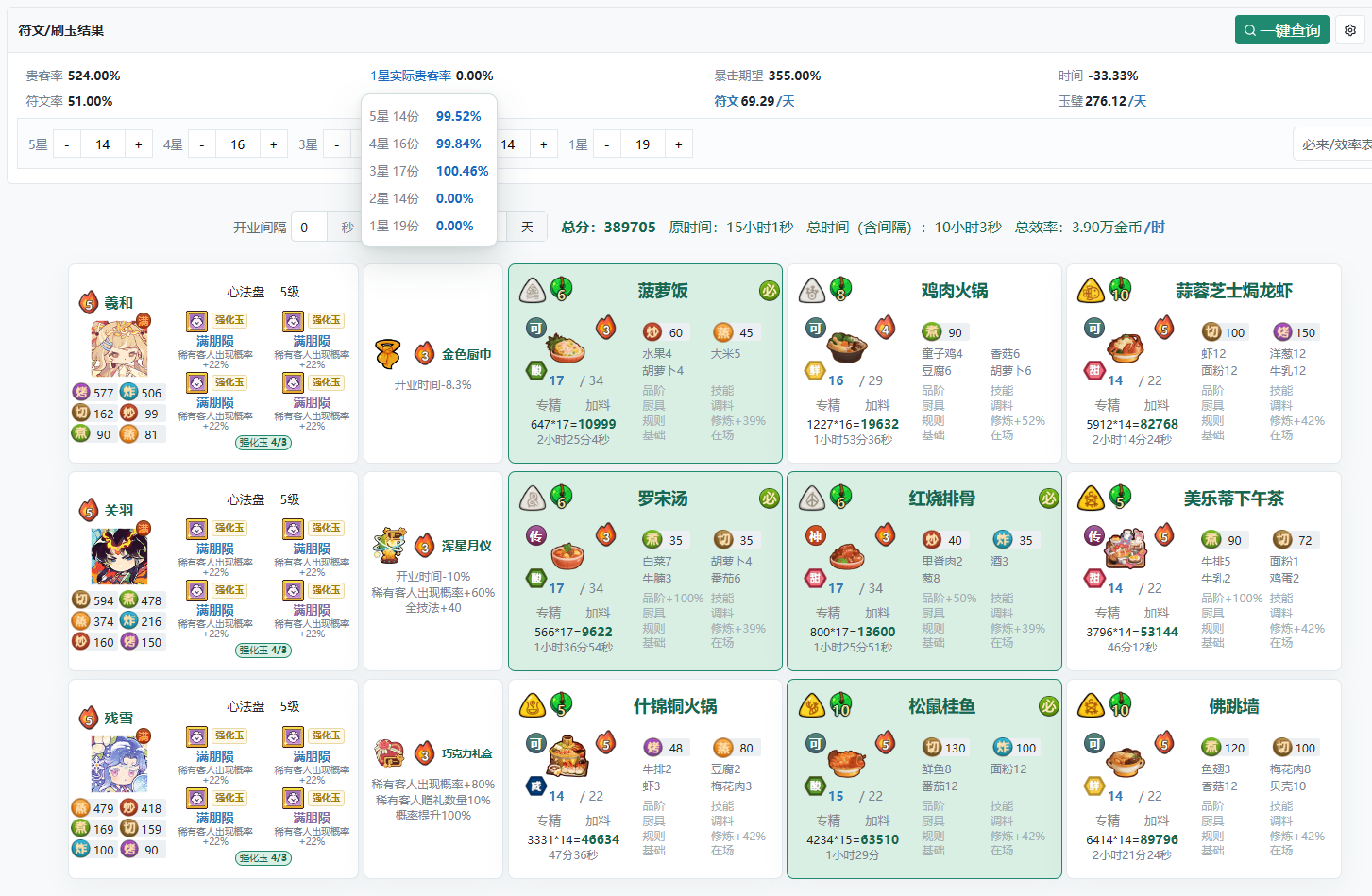Toggle the 必 badge on 罗宋汤
The width and height of the screenshot is (1372, 896).
(x=770, y=499)
